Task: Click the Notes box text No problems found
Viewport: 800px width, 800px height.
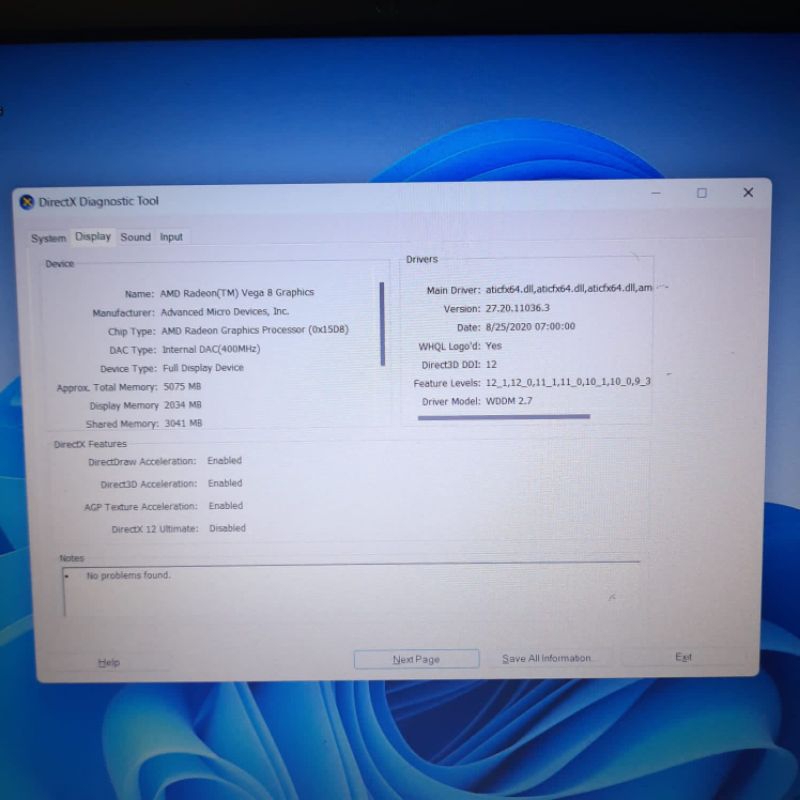Action: 128,576
